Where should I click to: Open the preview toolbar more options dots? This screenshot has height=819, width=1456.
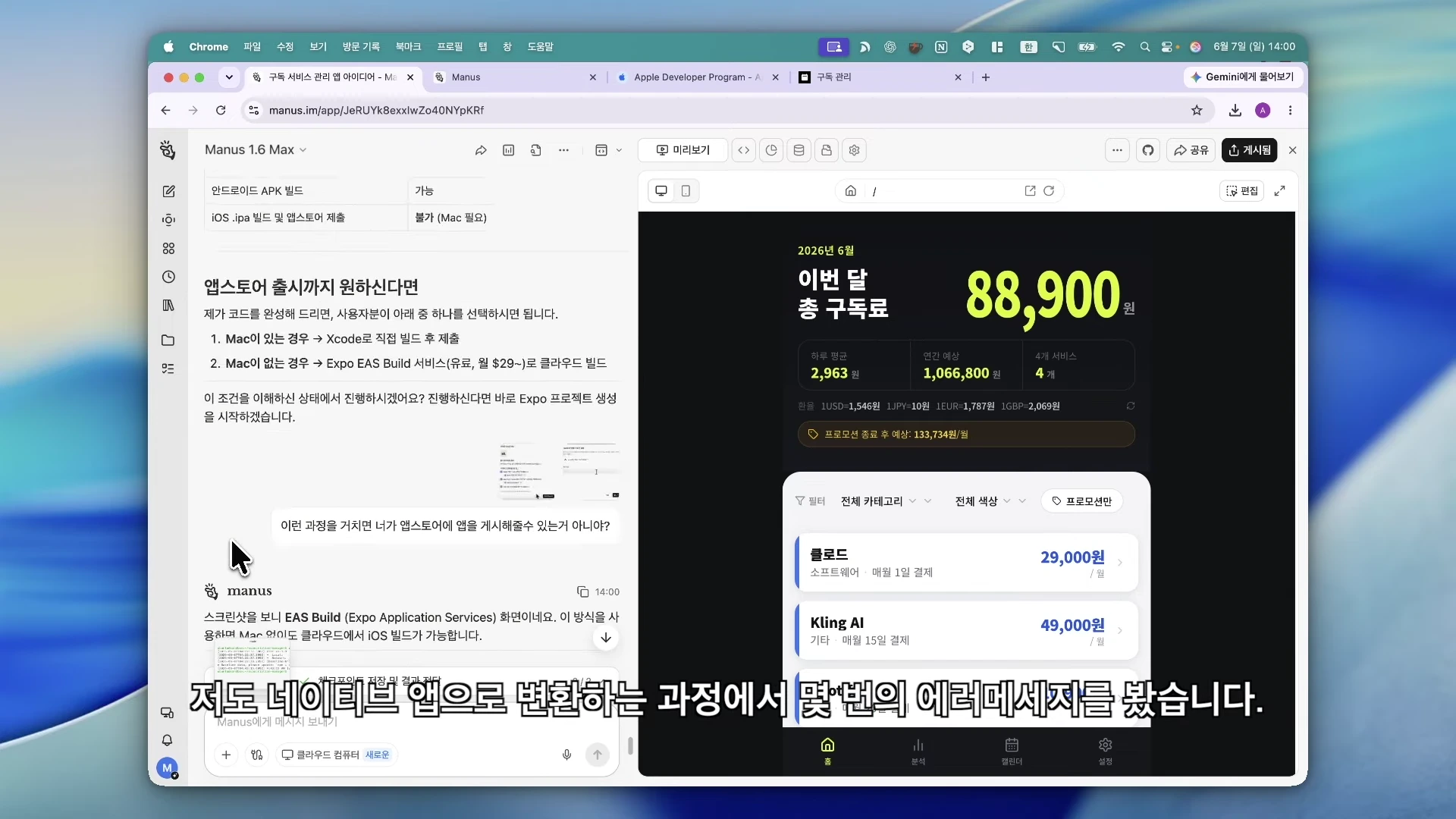(1117, 150)
